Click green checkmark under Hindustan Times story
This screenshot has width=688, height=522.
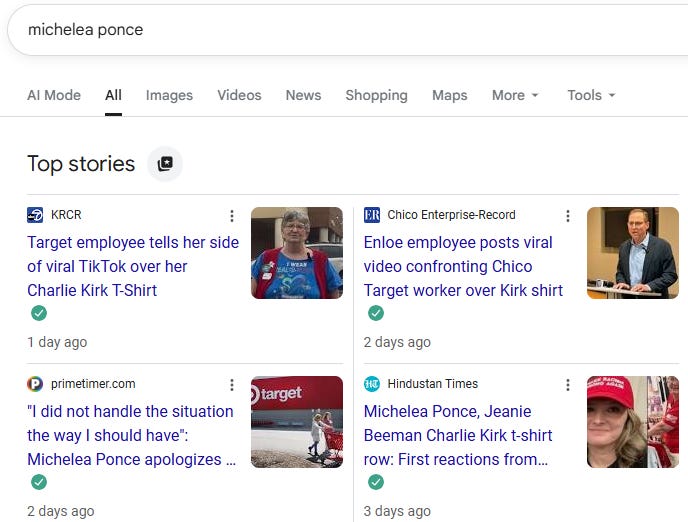click(x=376, y=482)
